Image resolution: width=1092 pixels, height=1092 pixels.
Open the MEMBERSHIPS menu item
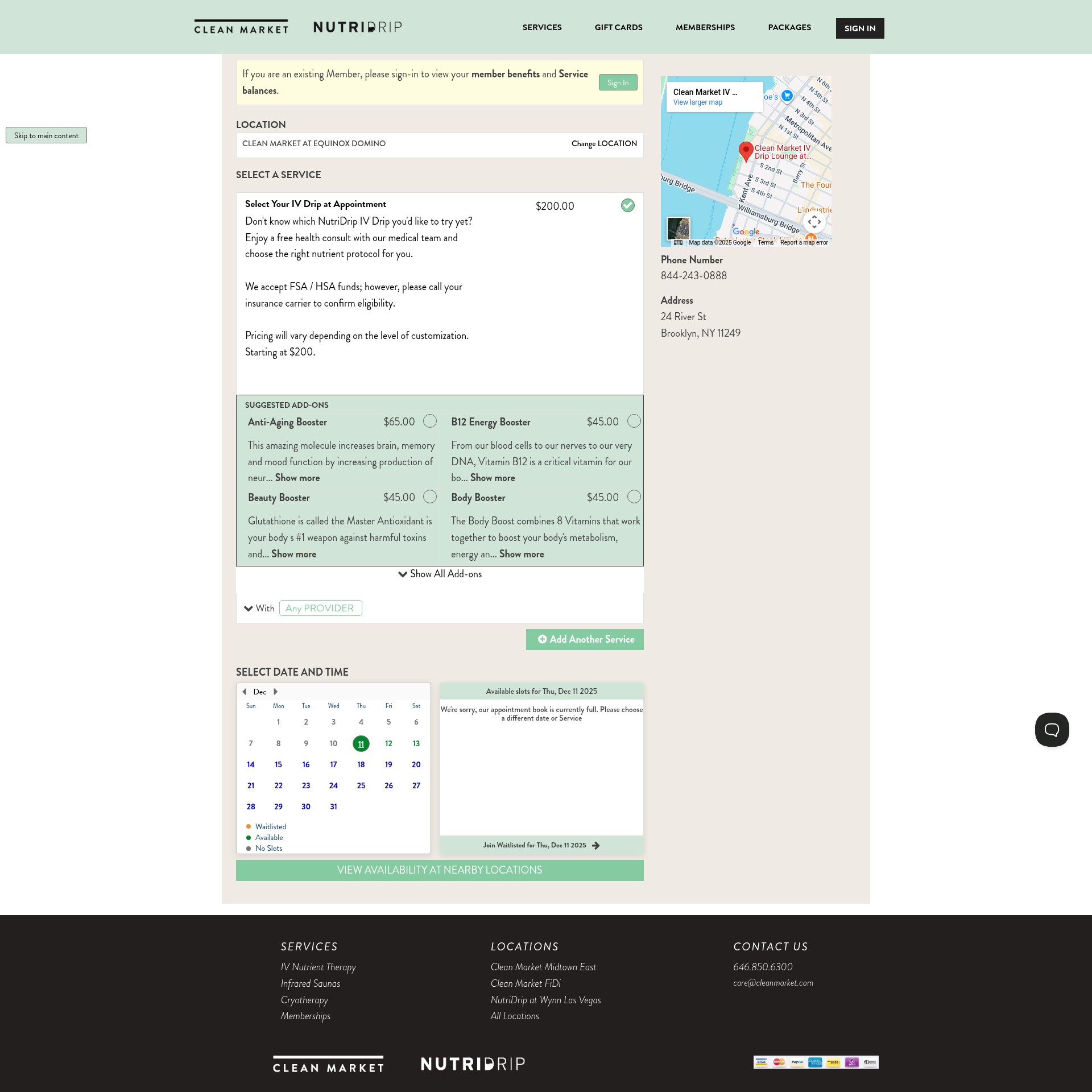pos(705,27)
